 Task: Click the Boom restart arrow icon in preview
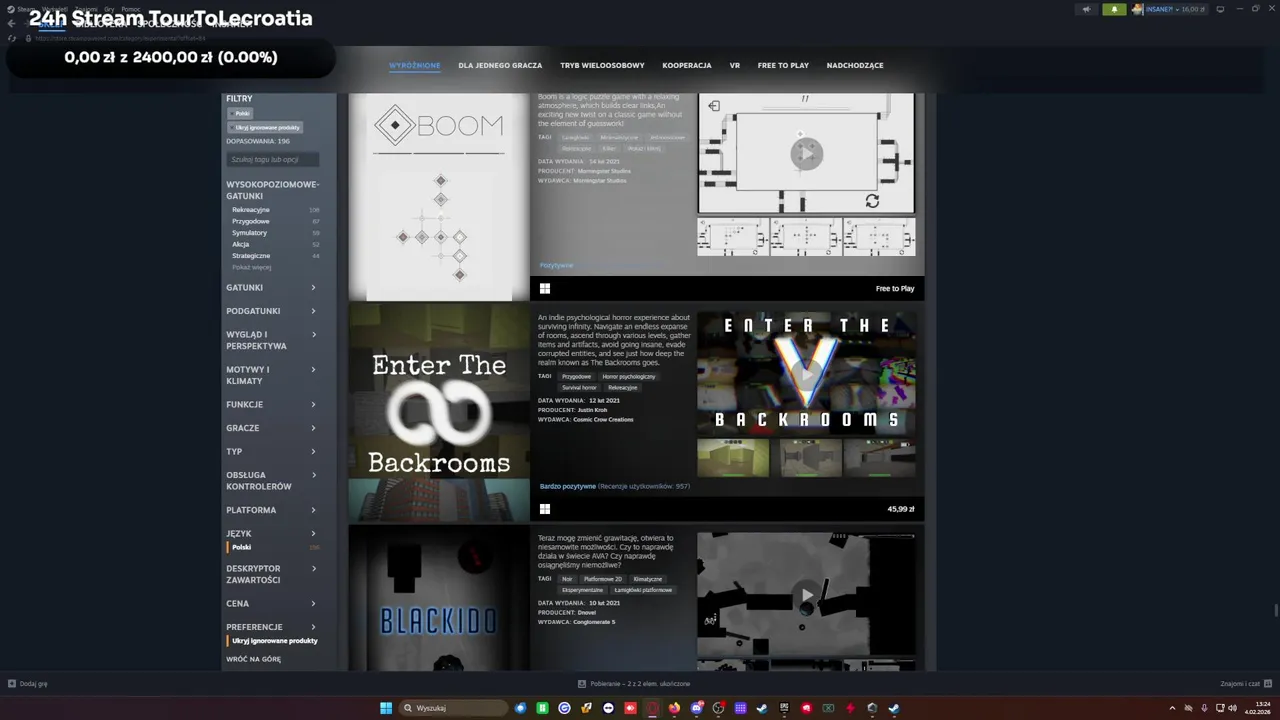point(872,201)
